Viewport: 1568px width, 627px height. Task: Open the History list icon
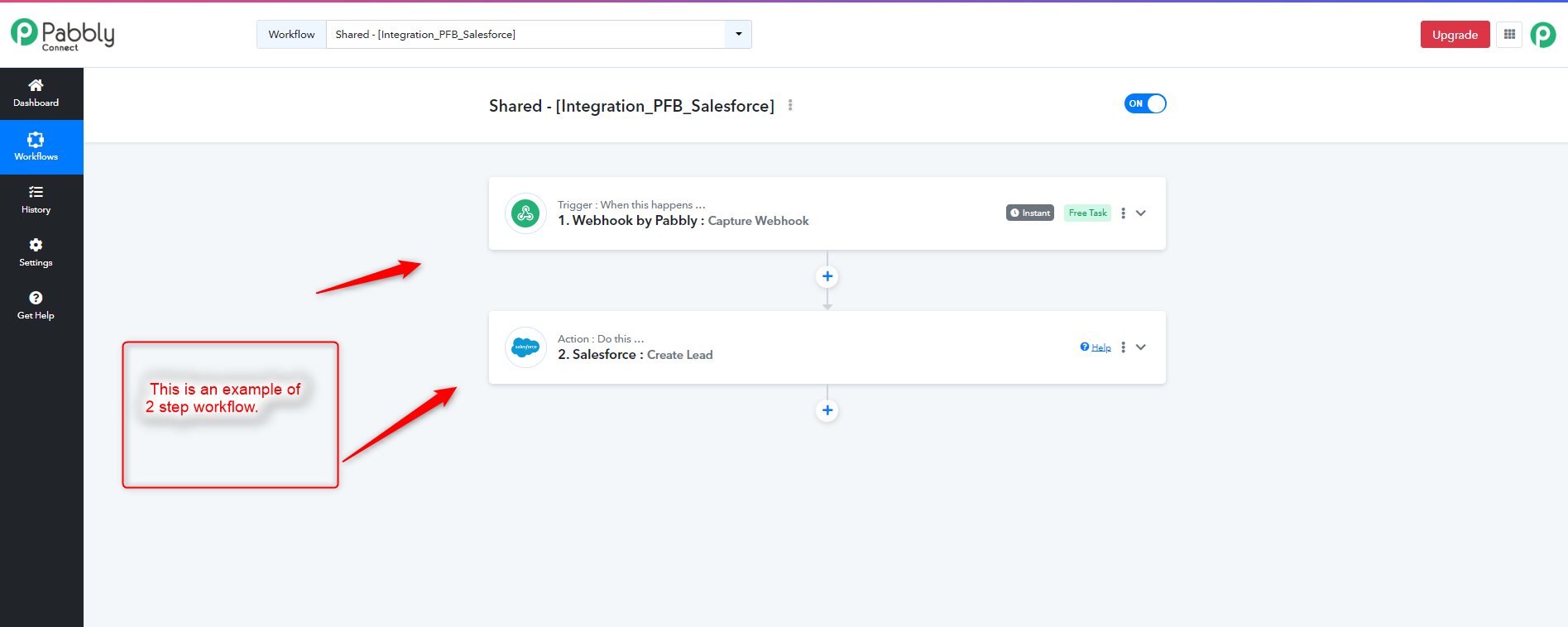pos(36,192)
